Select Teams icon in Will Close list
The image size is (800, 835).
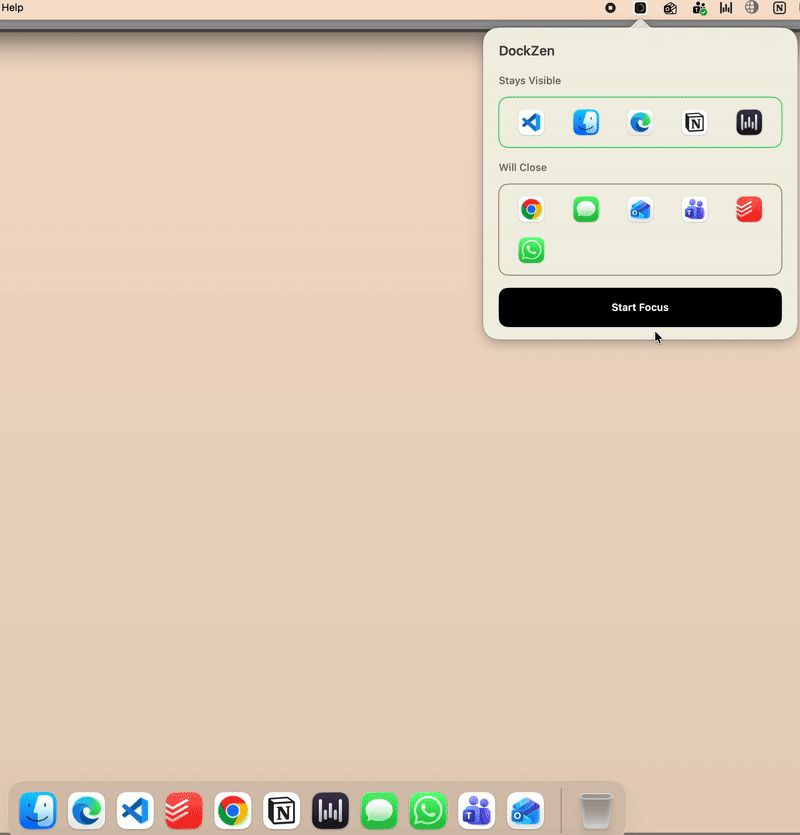click(x=695, y=209)
